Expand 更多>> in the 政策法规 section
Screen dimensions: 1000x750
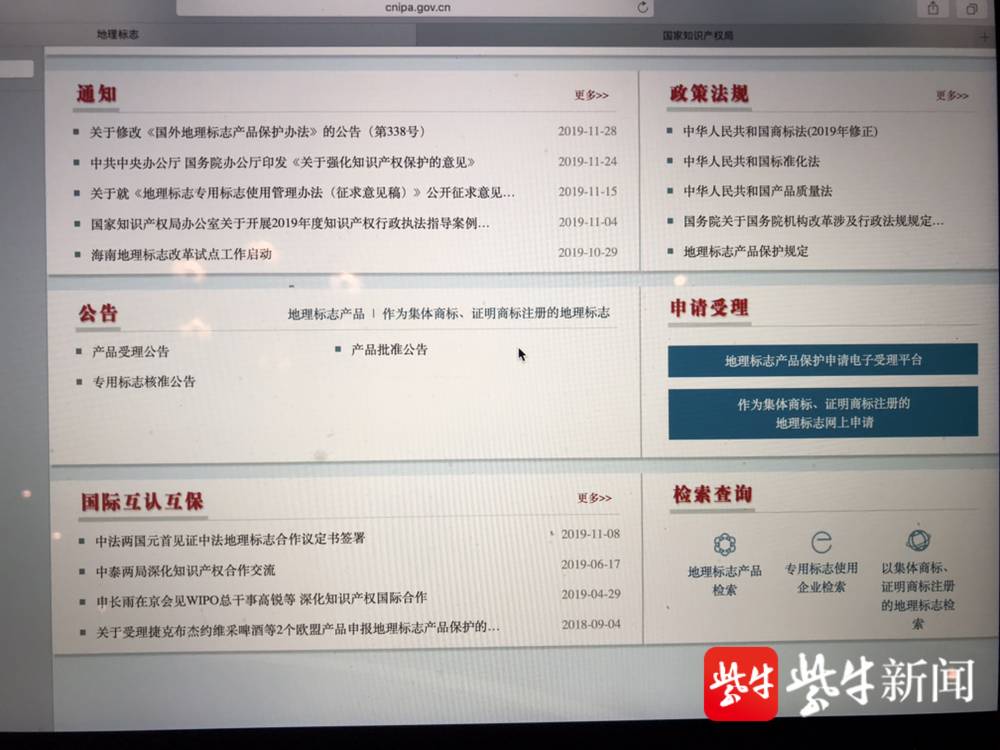point(952,96)
